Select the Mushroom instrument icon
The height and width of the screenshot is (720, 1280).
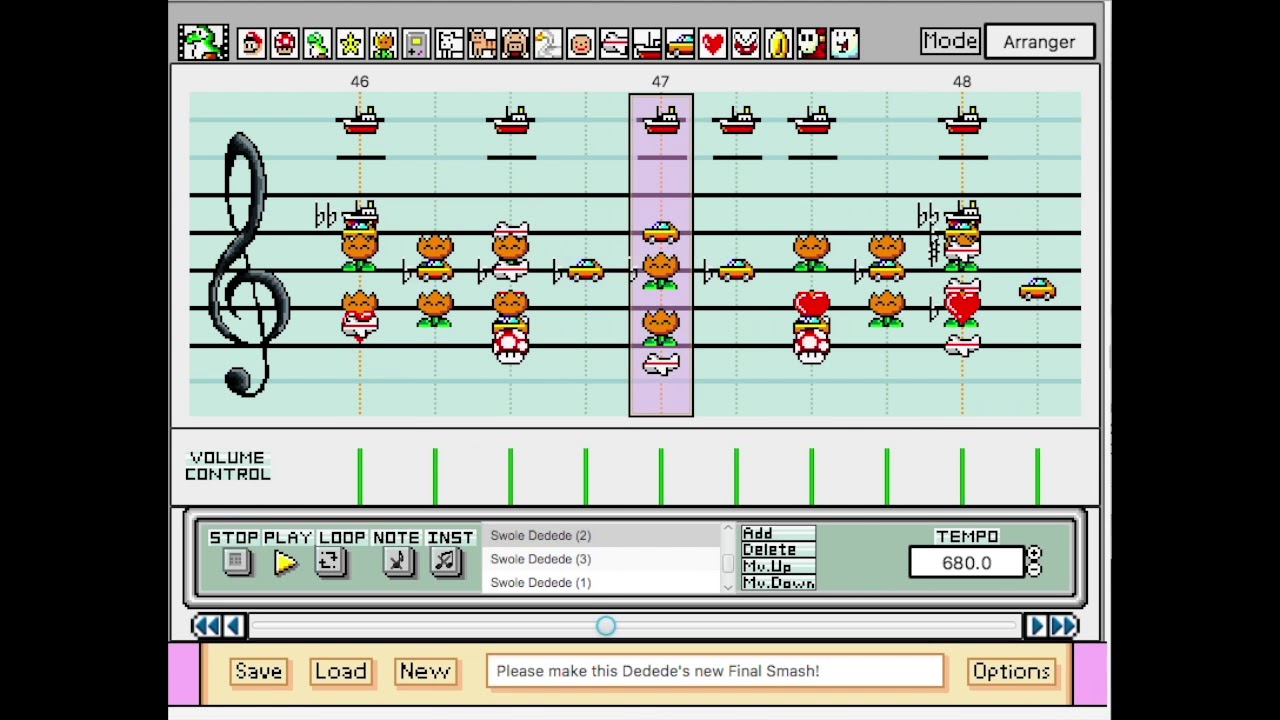tap(285, 44)
